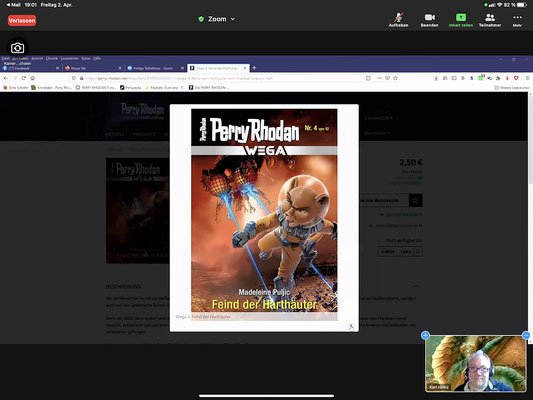
Task: Click the Pocket save icon
Action: coord(387,78)
